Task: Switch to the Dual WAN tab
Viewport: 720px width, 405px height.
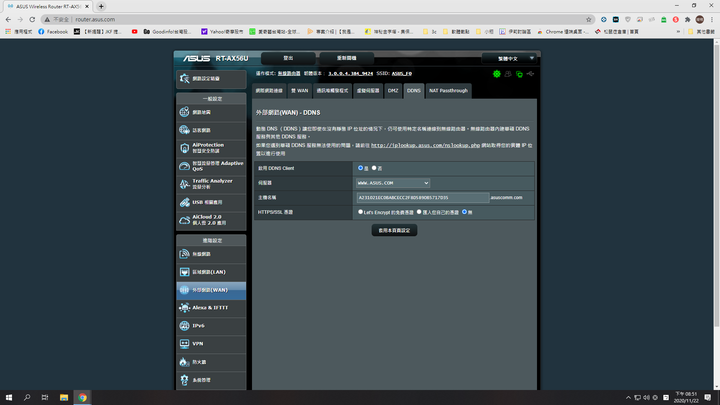Action: (300, 91)
